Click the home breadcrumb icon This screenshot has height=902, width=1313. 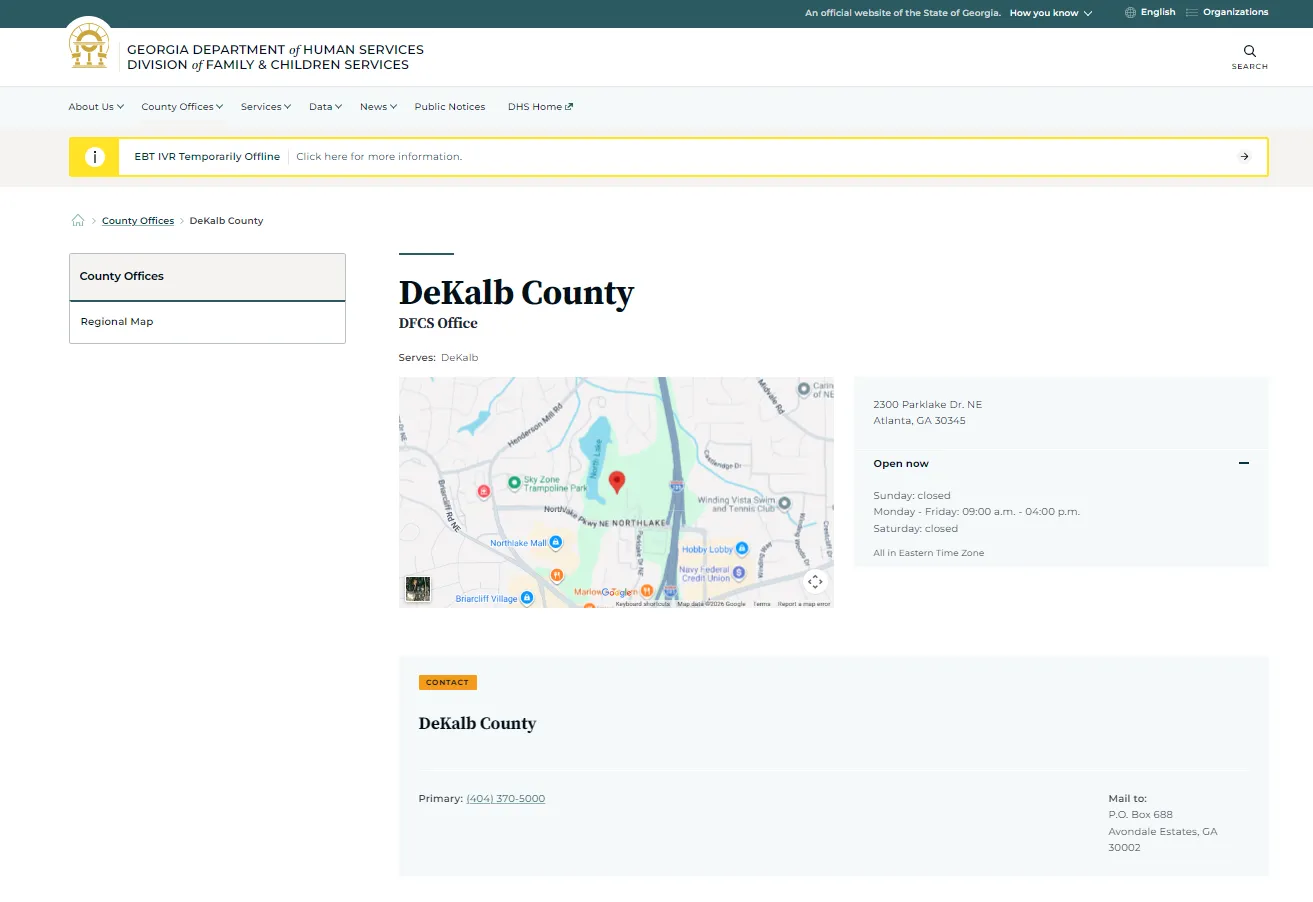coord(78,221)
